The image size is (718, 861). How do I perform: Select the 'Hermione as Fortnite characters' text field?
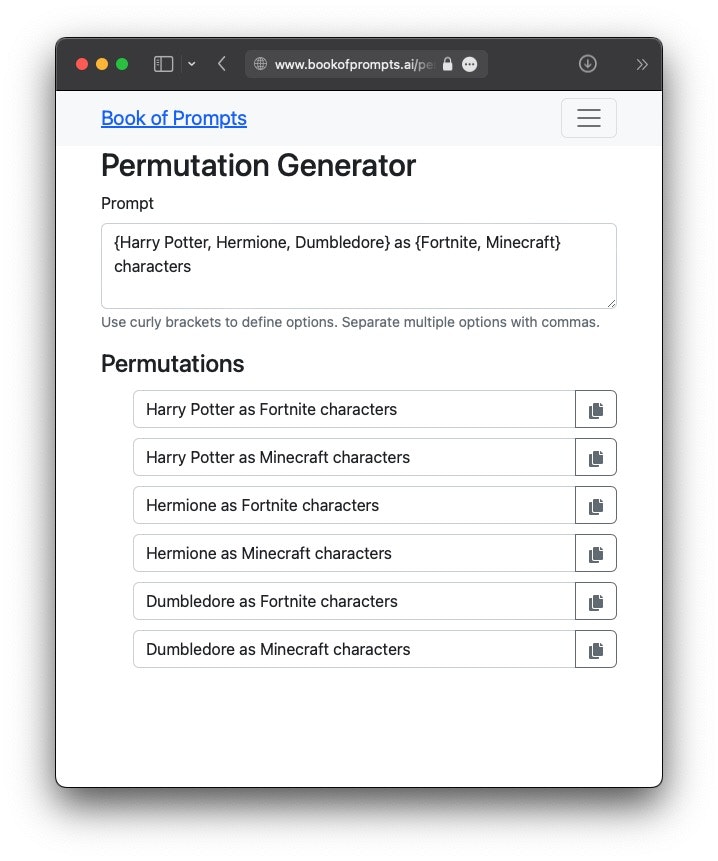click(355, 505)
